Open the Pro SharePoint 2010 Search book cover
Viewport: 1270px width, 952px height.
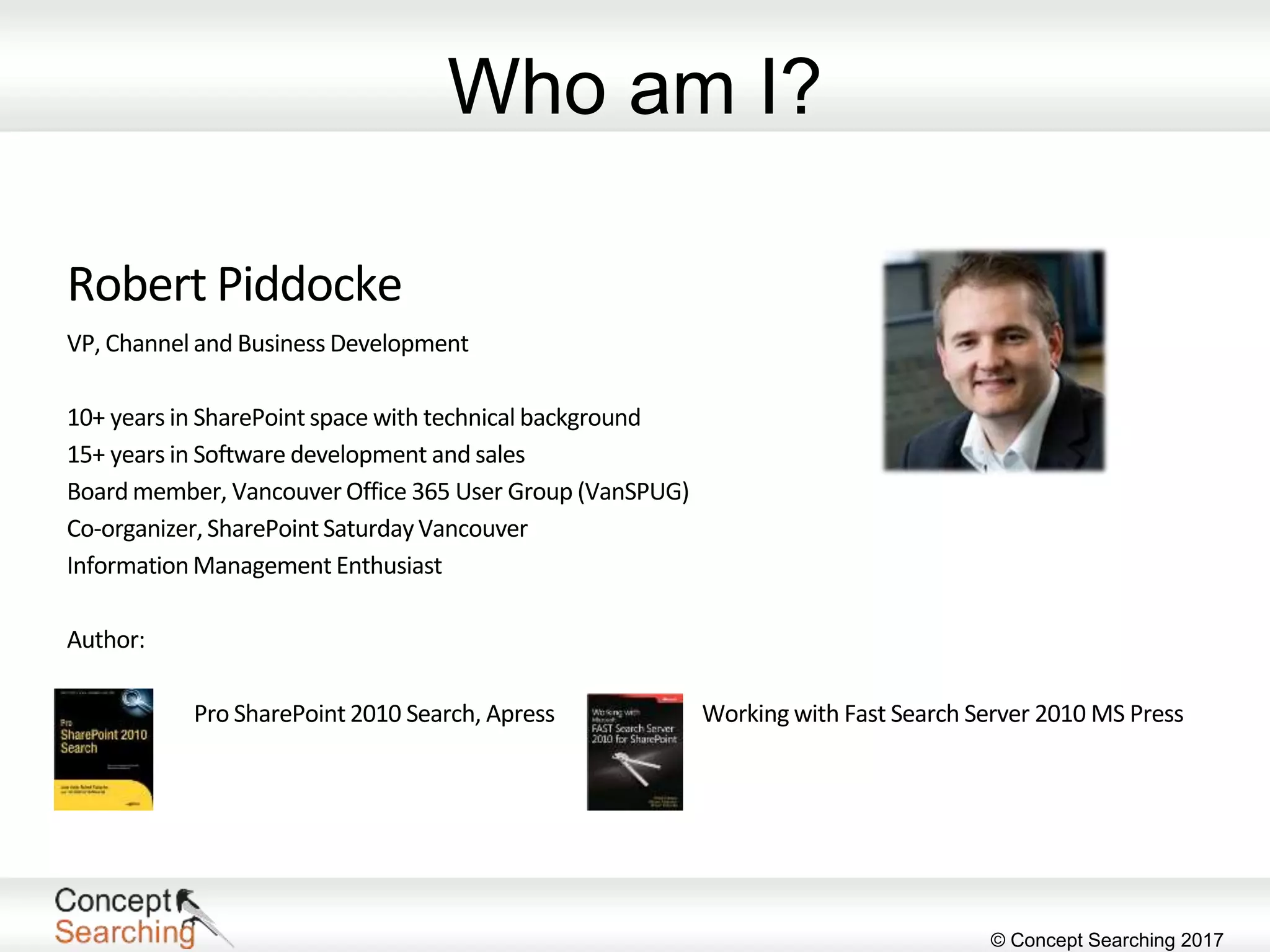click(x=104, y=749)
